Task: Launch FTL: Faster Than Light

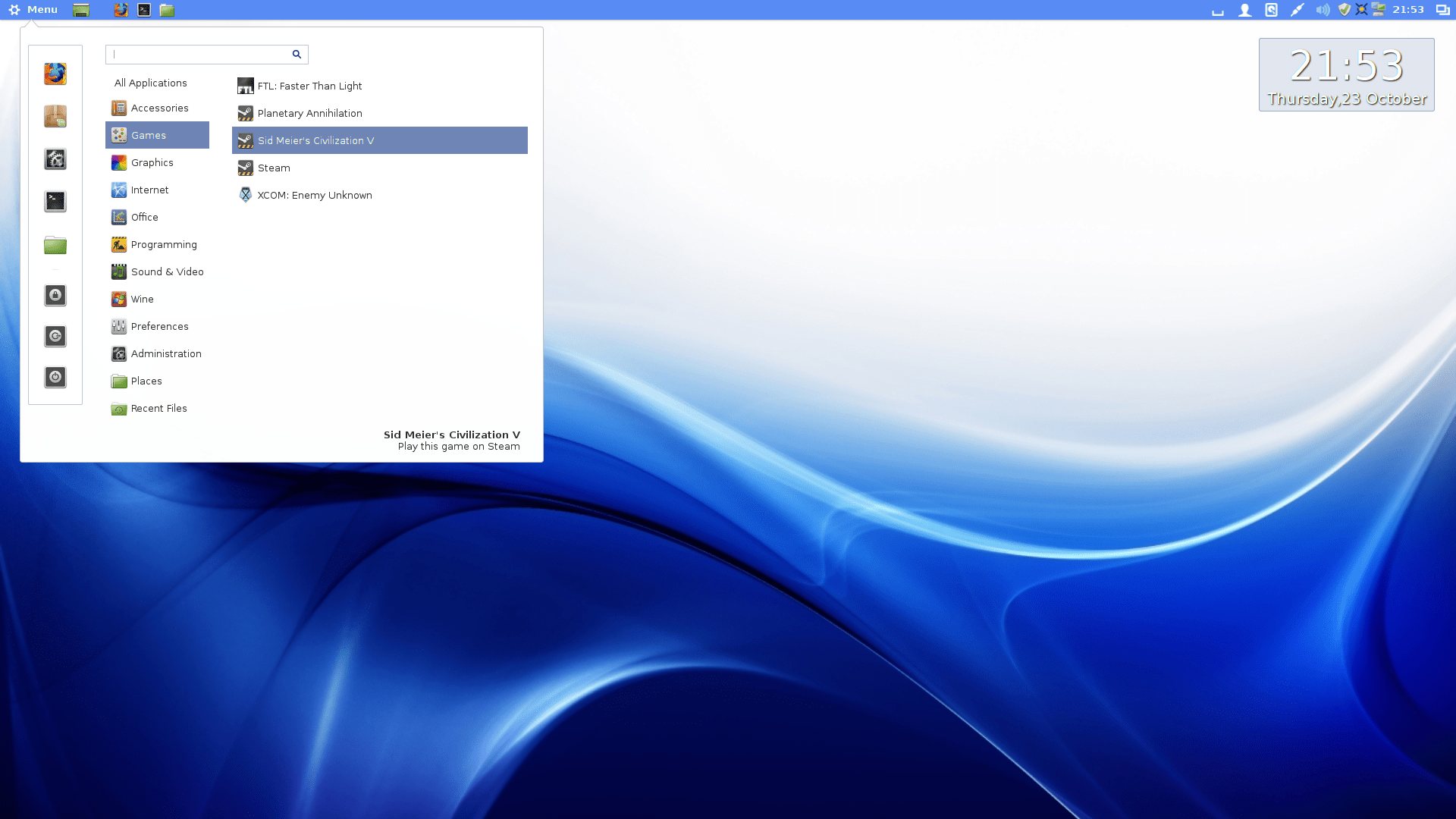Action: [380, 86]
